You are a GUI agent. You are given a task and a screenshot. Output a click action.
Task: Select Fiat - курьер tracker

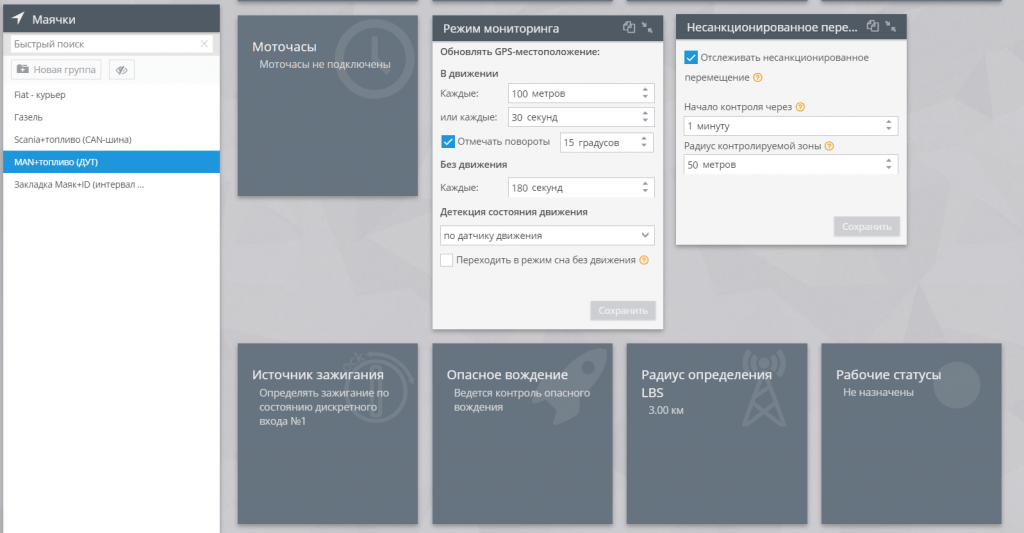pyautogui.click(x=42, y=95)
